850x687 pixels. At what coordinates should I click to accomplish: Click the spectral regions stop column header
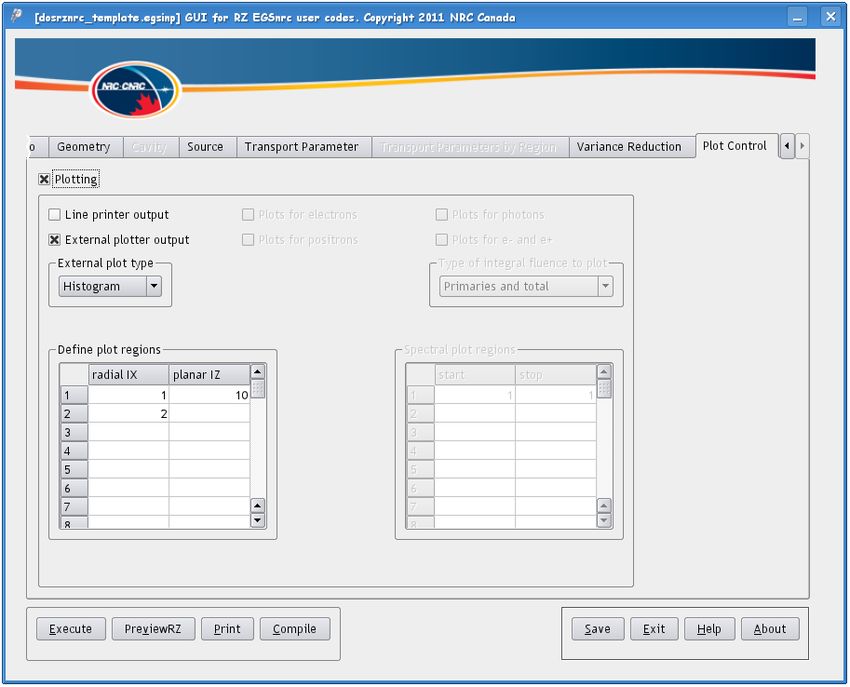(x=556, y=375)
